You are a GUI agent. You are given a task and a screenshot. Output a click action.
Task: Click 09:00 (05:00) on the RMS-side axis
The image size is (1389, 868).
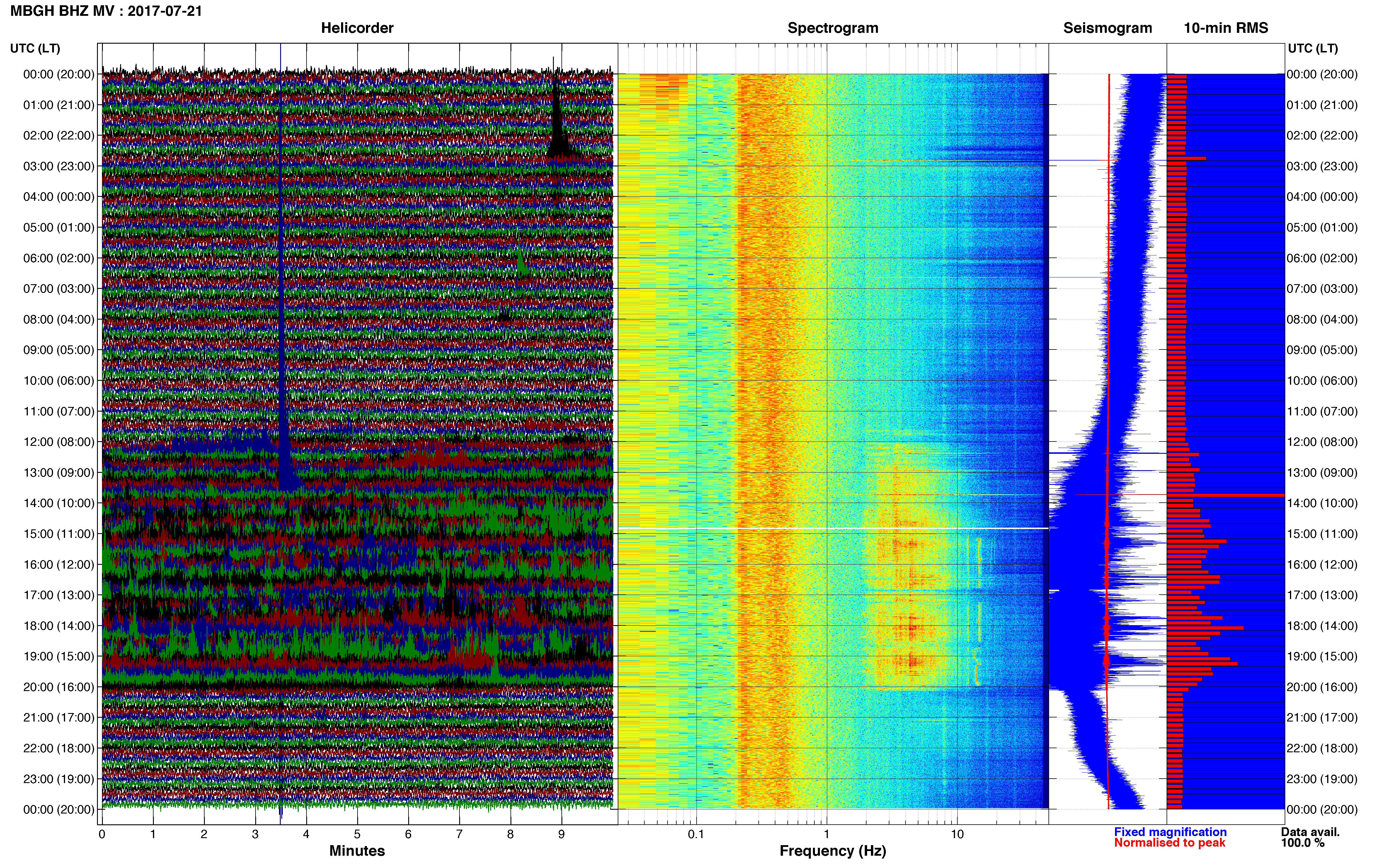(x=1322, y=350)
